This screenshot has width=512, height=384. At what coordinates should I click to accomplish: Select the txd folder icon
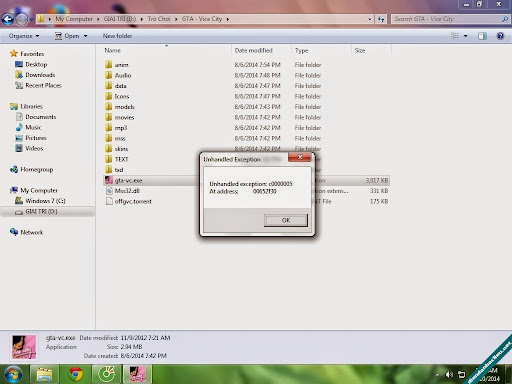pos(109,170)
